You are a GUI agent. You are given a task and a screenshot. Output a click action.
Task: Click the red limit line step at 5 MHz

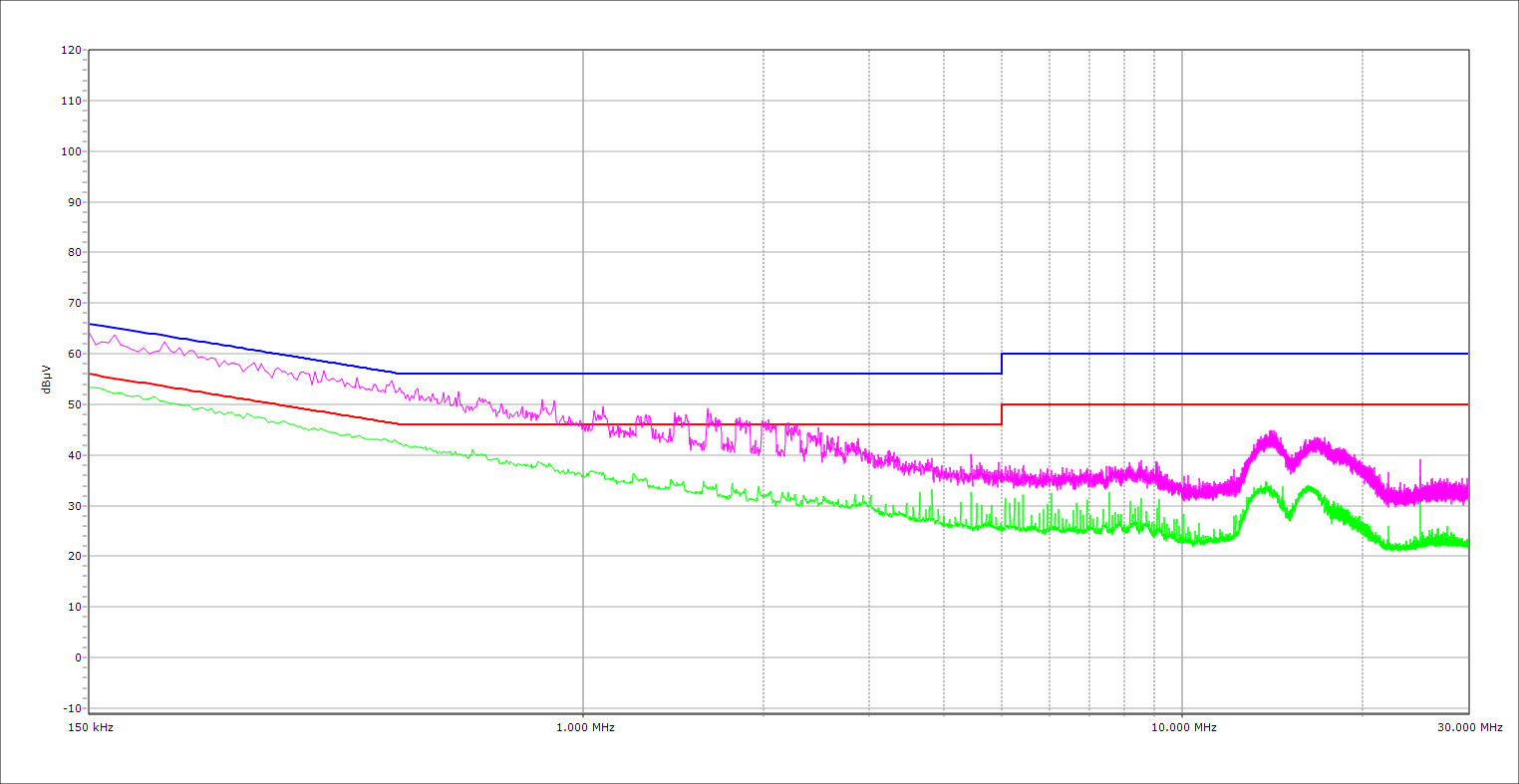point(1002,414)
